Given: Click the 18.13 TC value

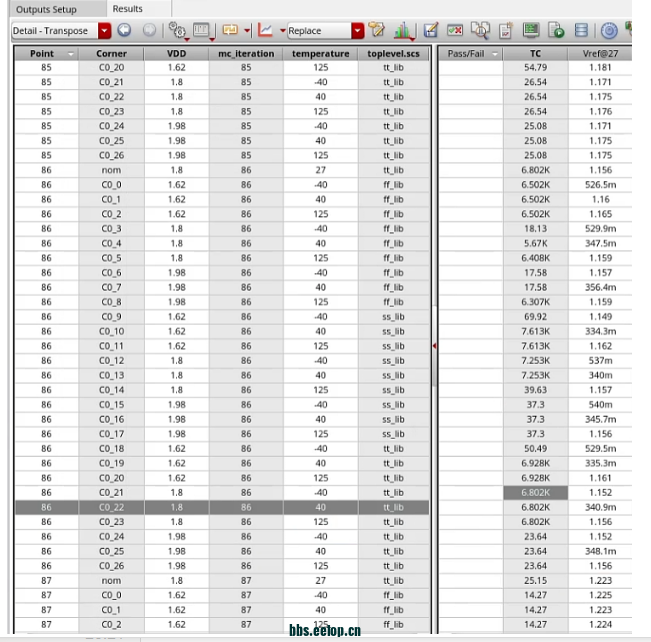Looking at the screenshot, I should [535, 228].
